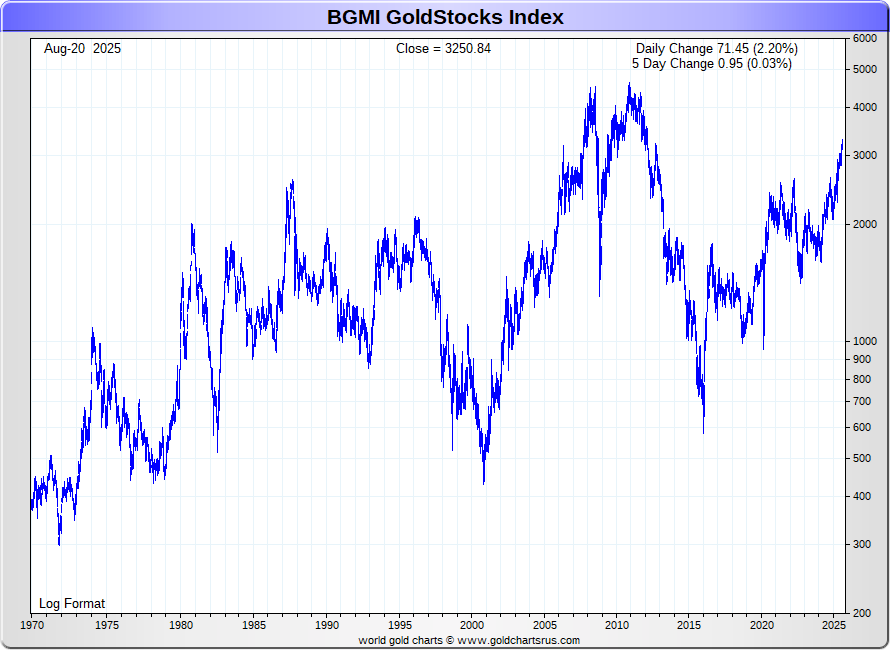Select the Daily Change 71.45 (2.20%) text
Image resolution: width=890 pixels, height=650 pixels.
(716, 49)
